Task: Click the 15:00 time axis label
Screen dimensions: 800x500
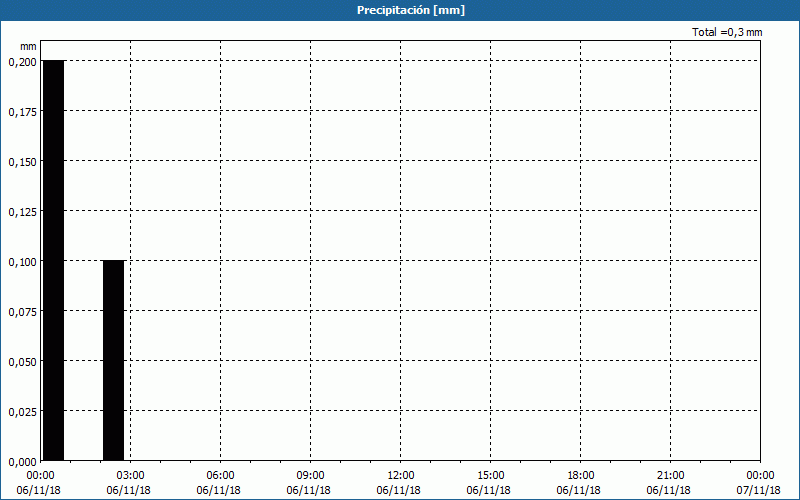Action: [x=490, y=476]
